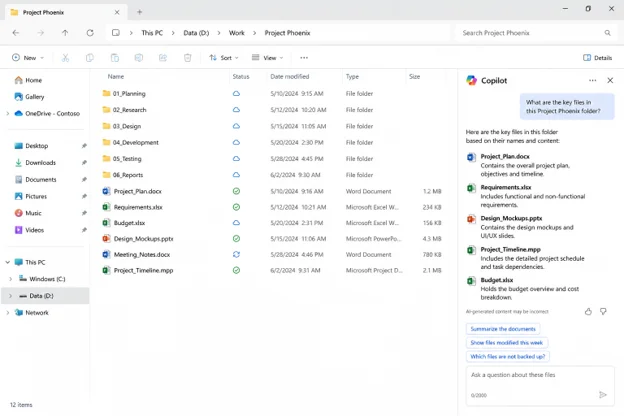Click Summarize the documents suggestion
This screenshot has width=624, height=416.
[x=503, y=329]
